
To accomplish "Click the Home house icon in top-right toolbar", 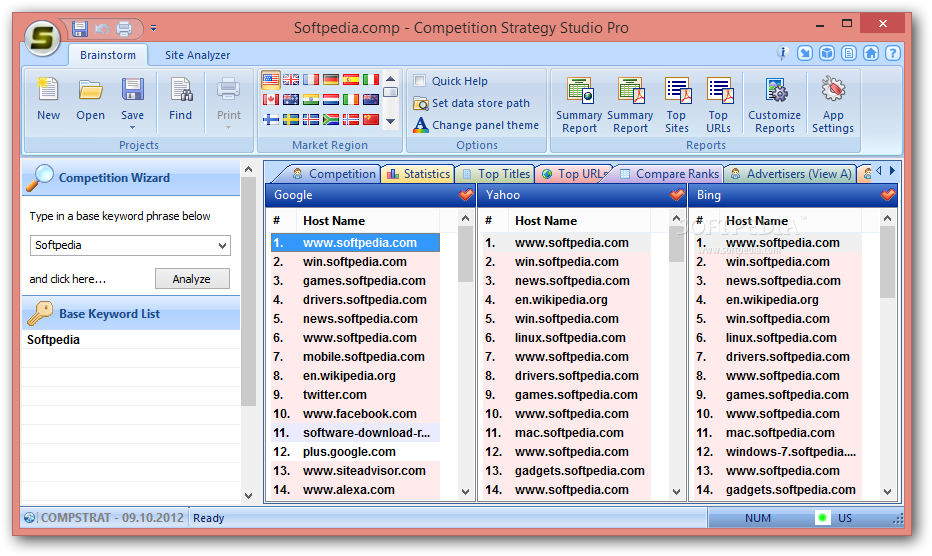I will pos(871,54).
